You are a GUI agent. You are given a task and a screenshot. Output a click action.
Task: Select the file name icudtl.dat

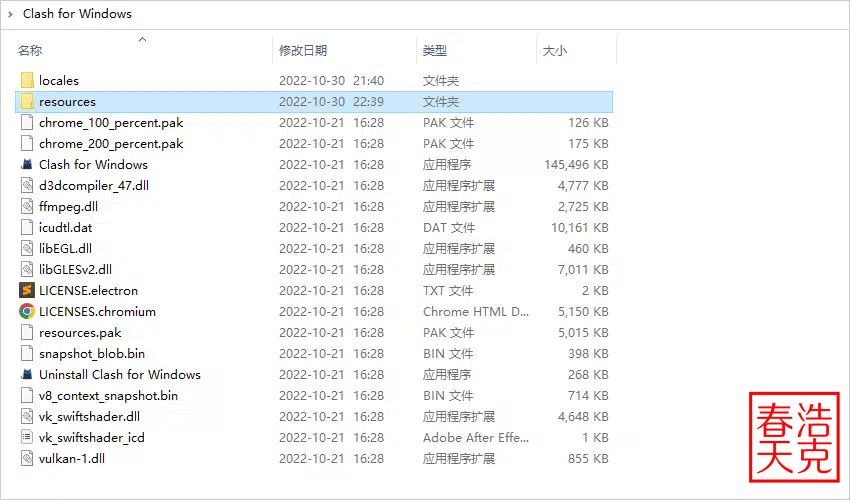tap(66, 227)
